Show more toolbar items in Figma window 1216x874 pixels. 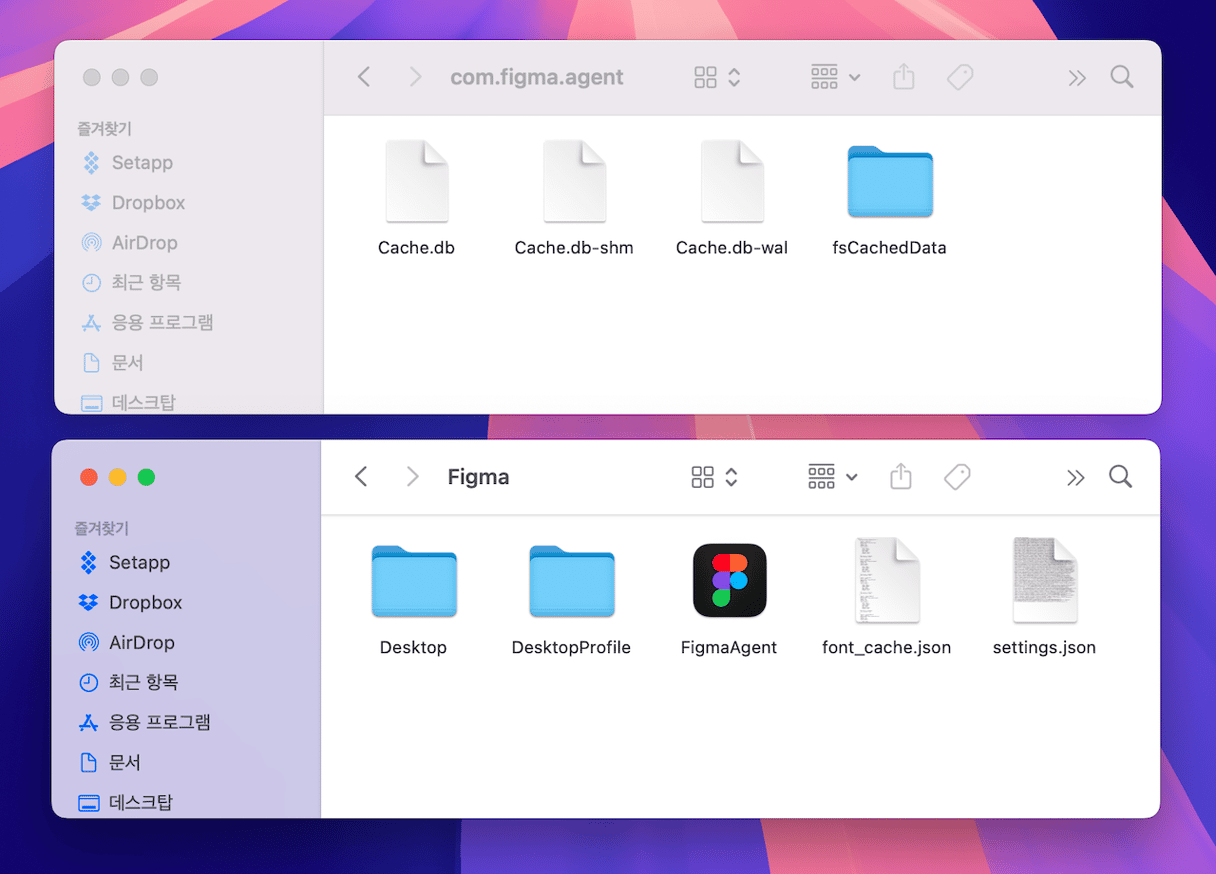(1075, 477)
